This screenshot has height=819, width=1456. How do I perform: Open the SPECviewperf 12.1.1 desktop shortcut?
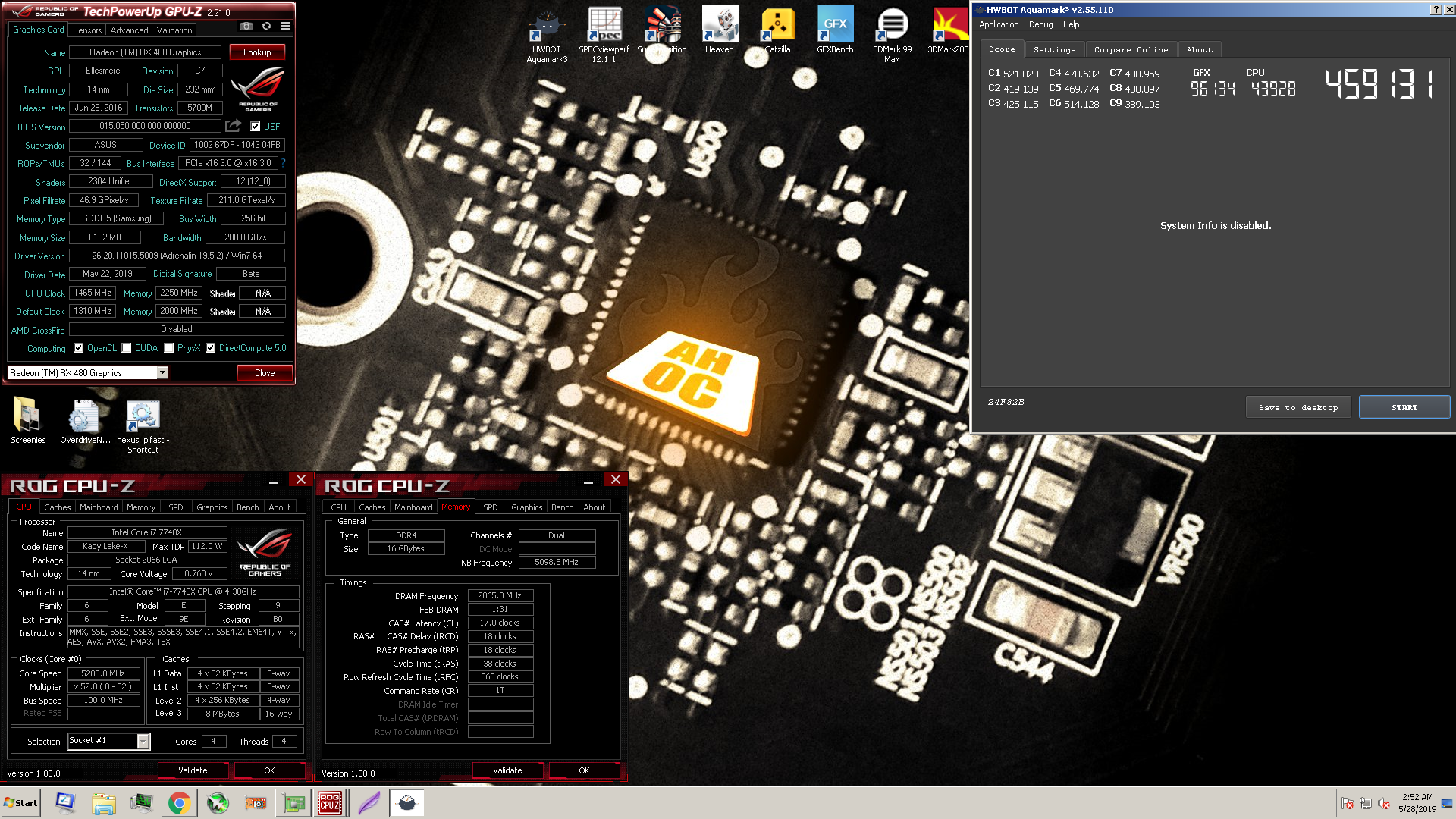(604, 34)
